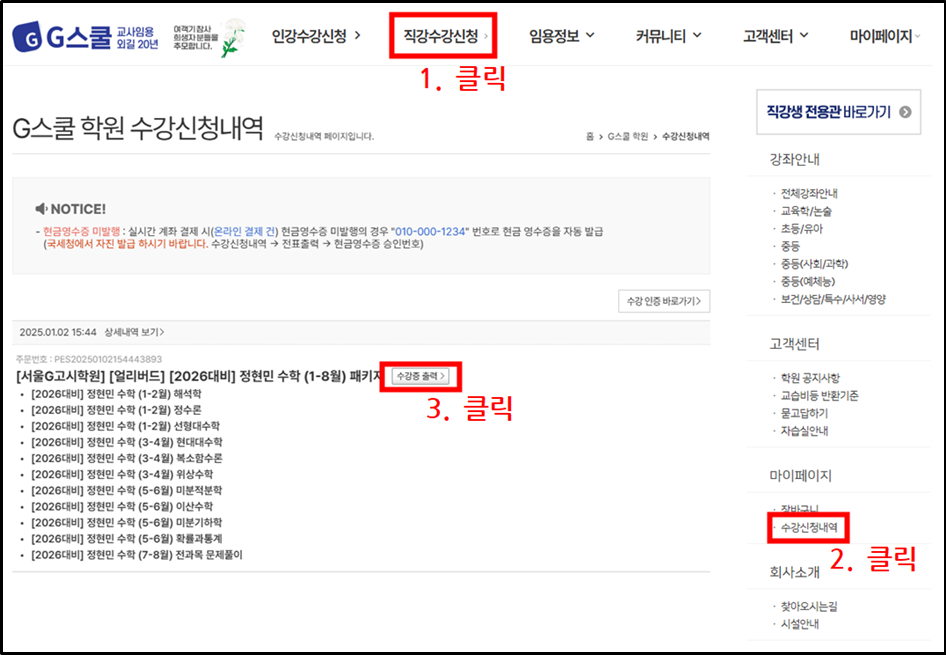946x655 pixels.
Task: Click the G스쿨 logo
Action: tap(84, 37)
